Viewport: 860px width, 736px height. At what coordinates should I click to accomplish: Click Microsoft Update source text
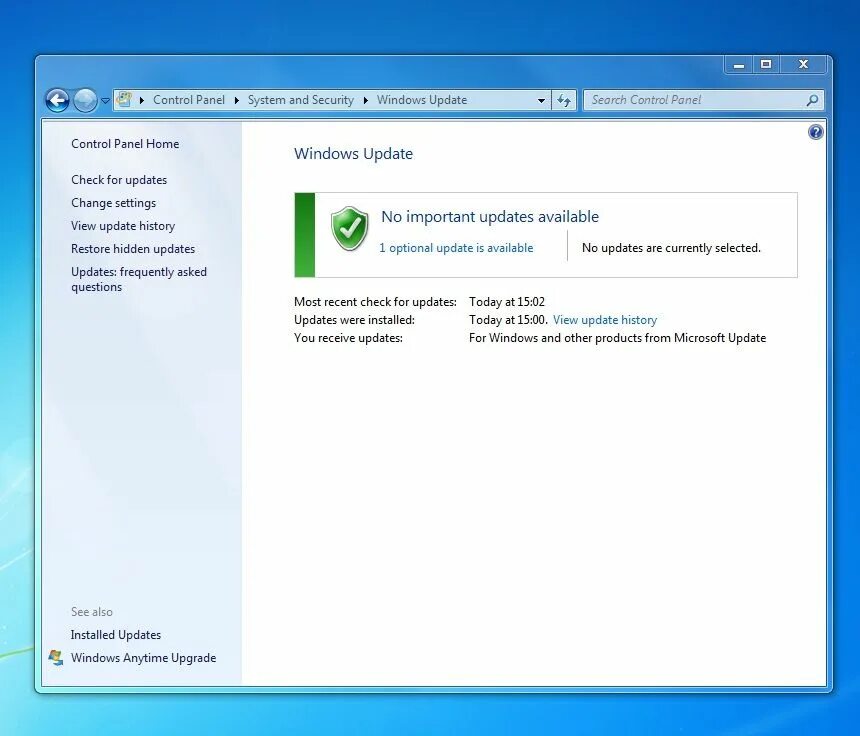pyautogui.click(x=618, y=338)
